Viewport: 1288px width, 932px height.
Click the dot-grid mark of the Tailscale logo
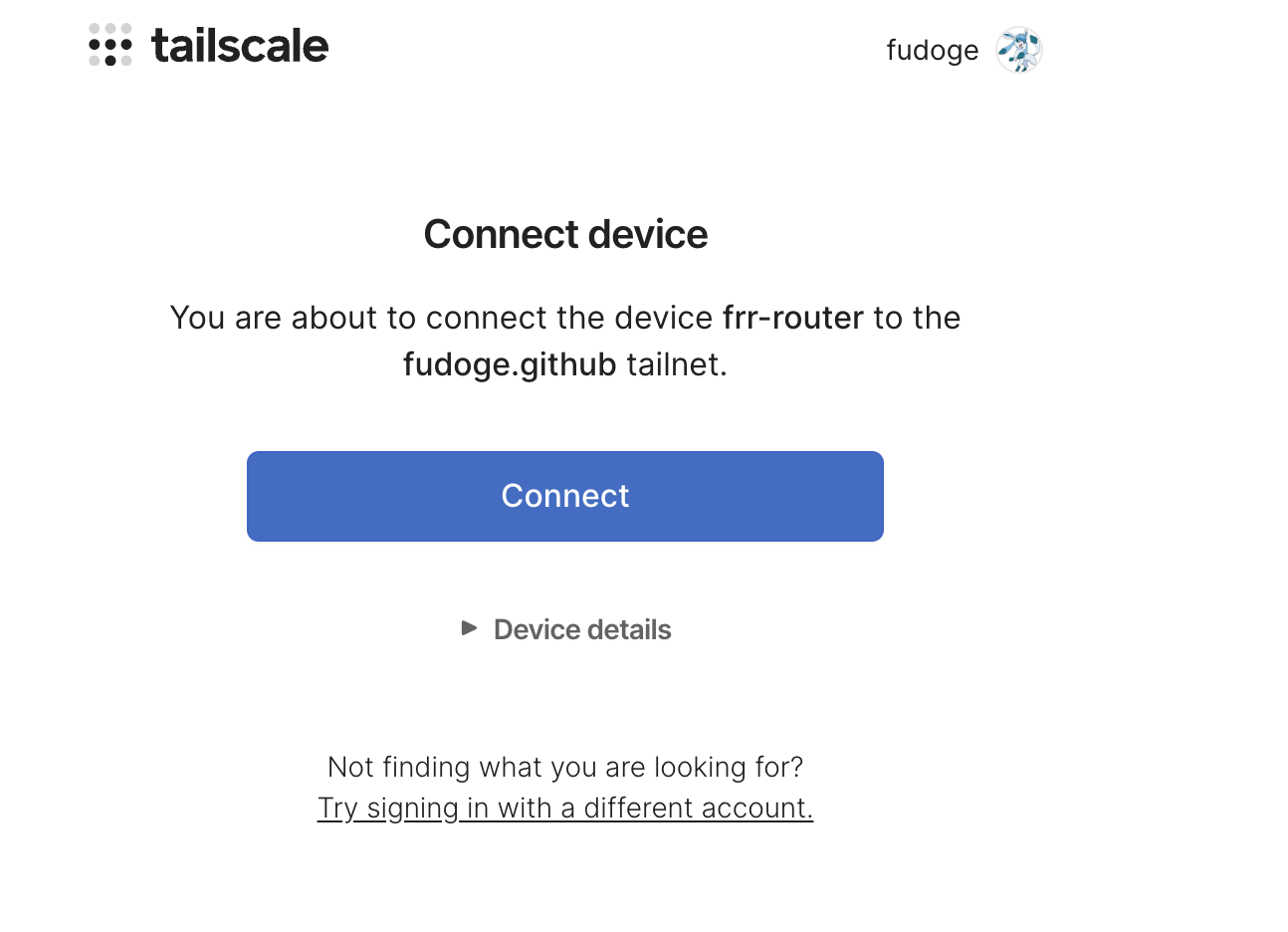coord(110,46)
